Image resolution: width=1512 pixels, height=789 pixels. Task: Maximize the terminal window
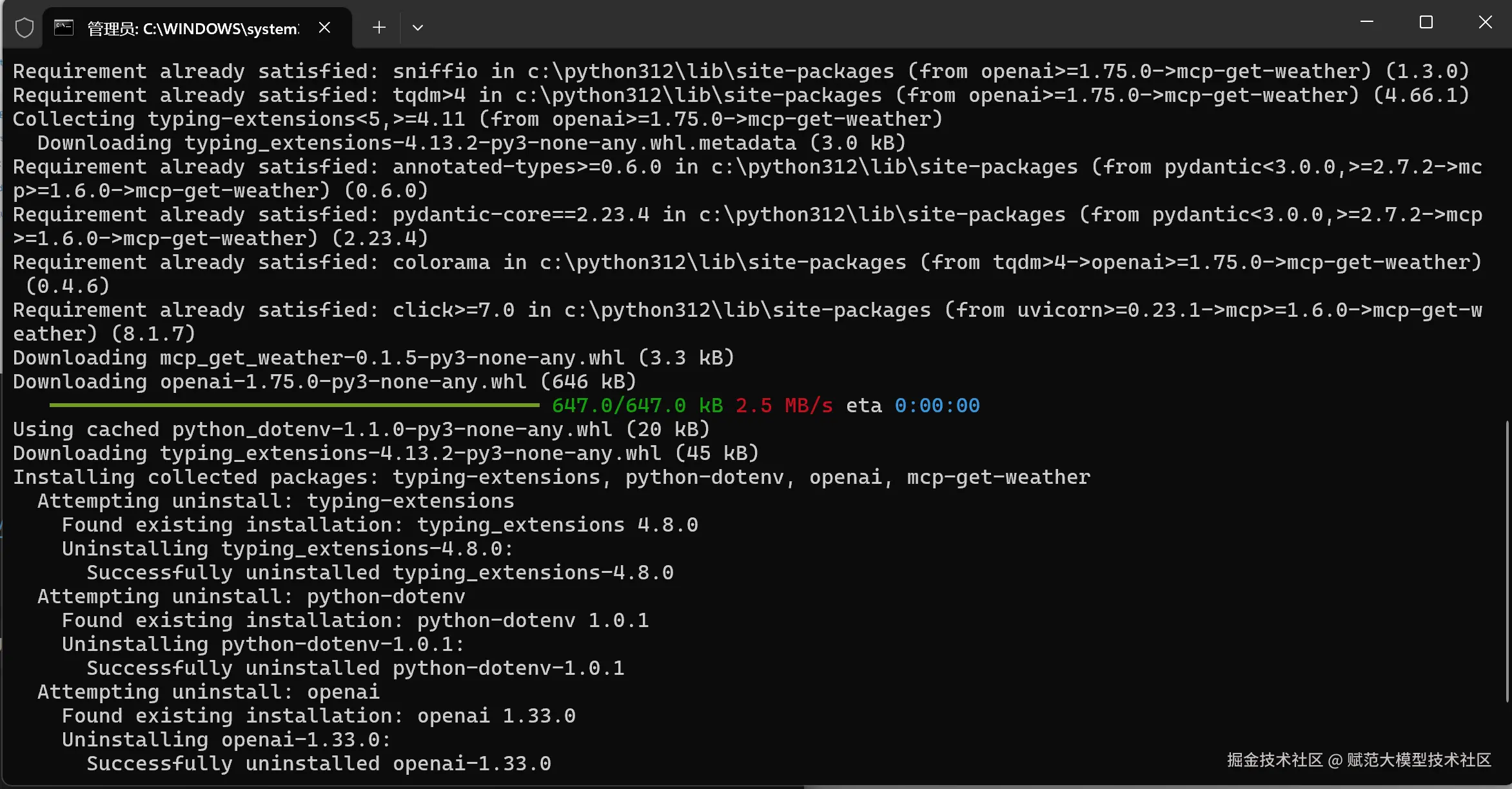(1426, 23)
